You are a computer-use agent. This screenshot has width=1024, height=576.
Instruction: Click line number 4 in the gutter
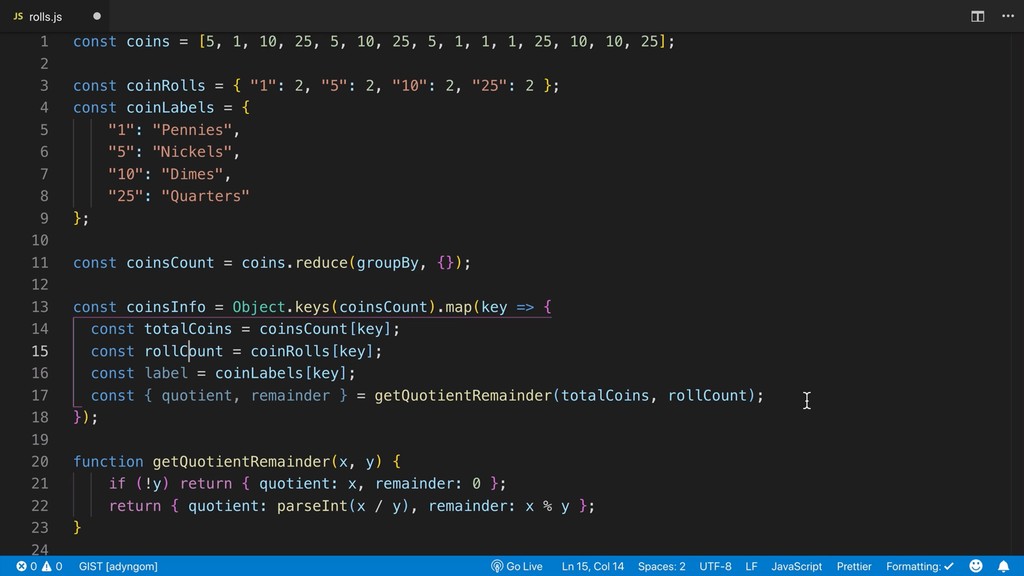pyautogui.click(x=44, y=108)
